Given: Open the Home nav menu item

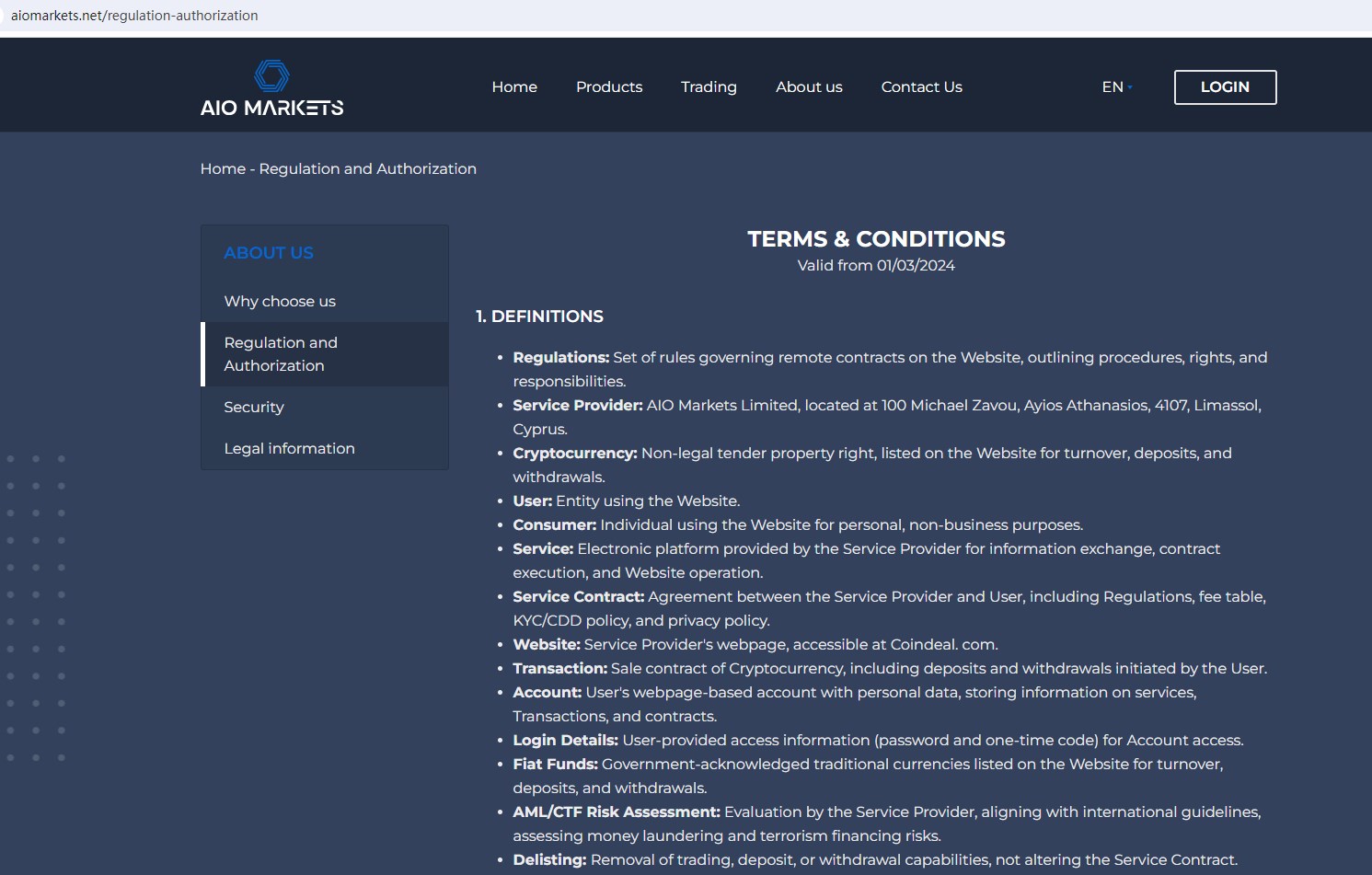Looking at the screenshot, I should (514, 86).
